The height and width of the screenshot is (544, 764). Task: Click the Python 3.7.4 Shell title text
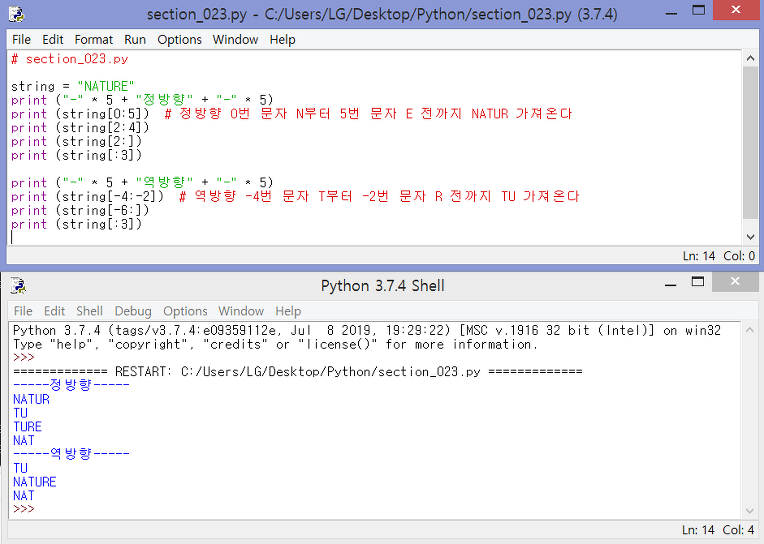coord(382,286)
